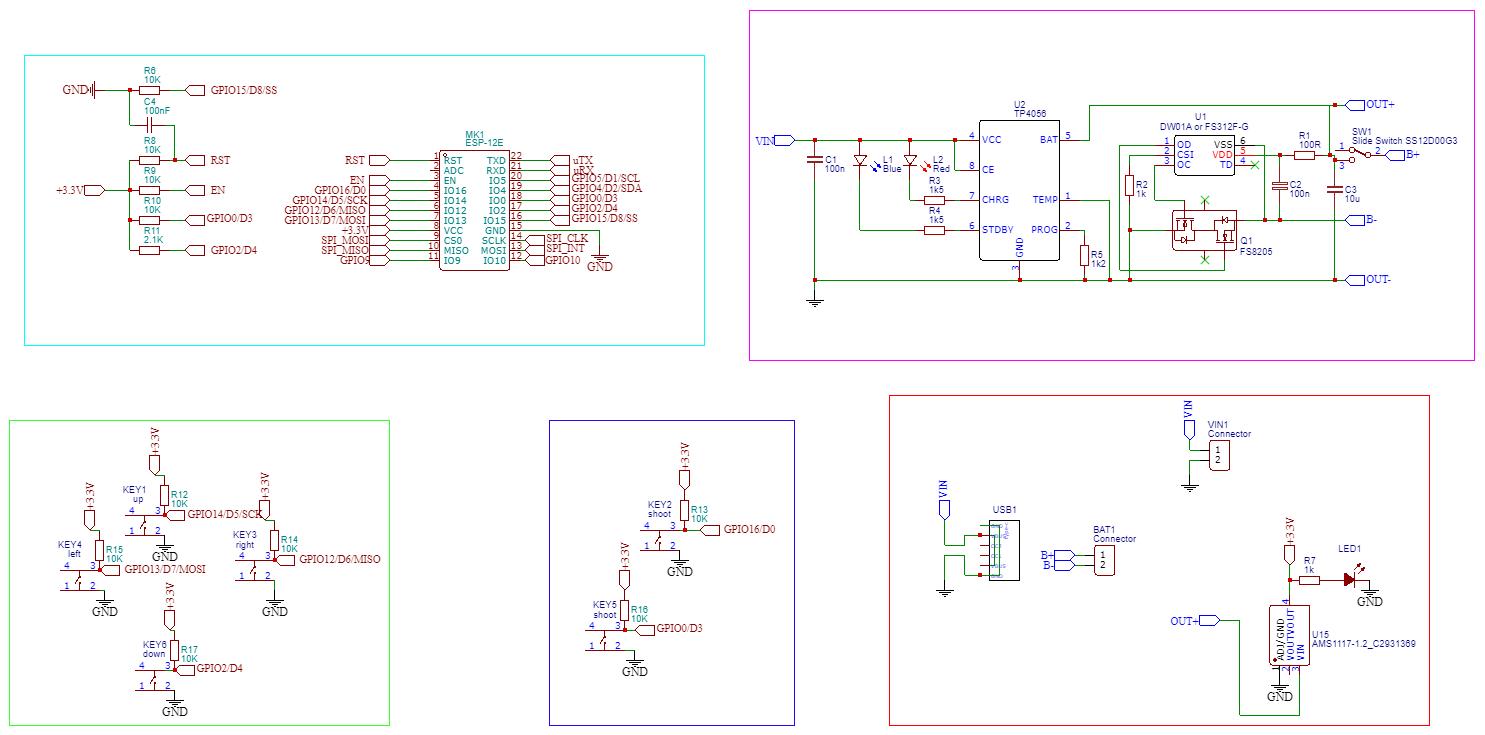Click the GND ground symbol below MK1
Viewport: 1485px width, 735px height.
[x=600, y=255]
